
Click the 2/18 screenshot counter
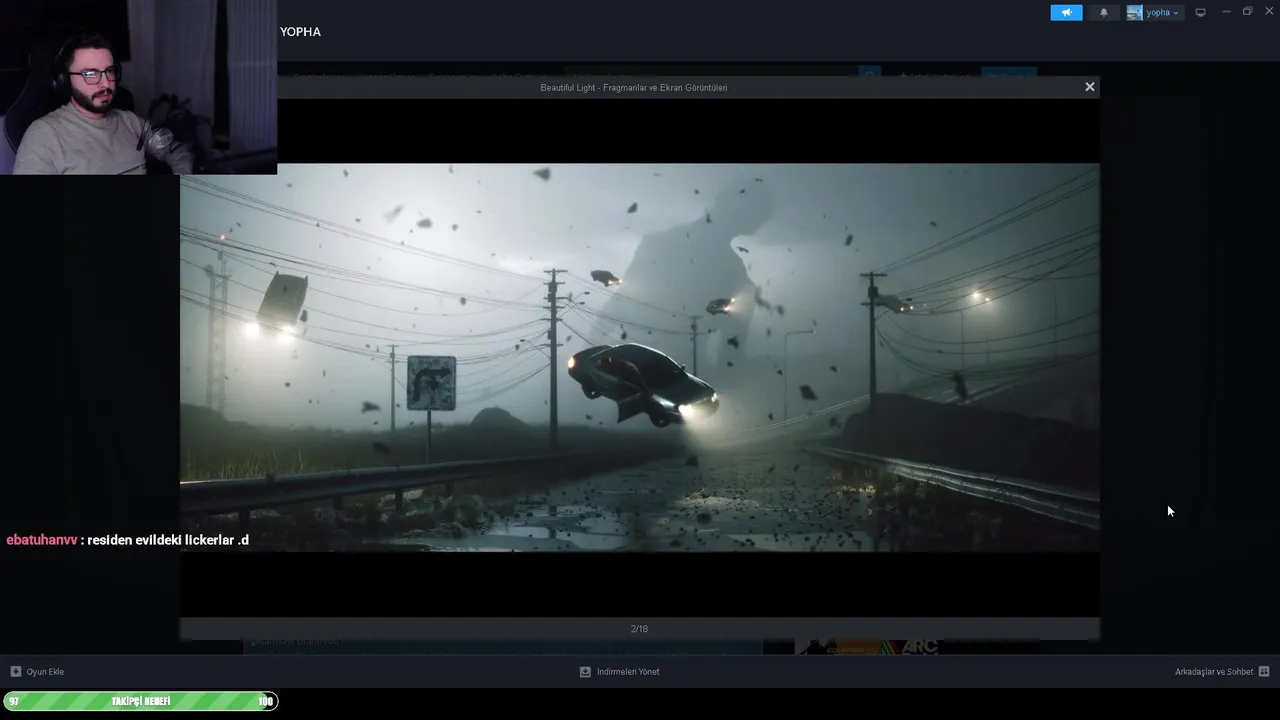click(640, 629)
